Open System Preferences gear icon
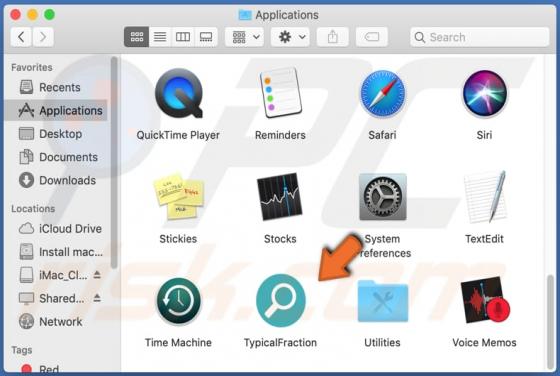The width and height of the screenshot is (560, 376). pos(382,197)
